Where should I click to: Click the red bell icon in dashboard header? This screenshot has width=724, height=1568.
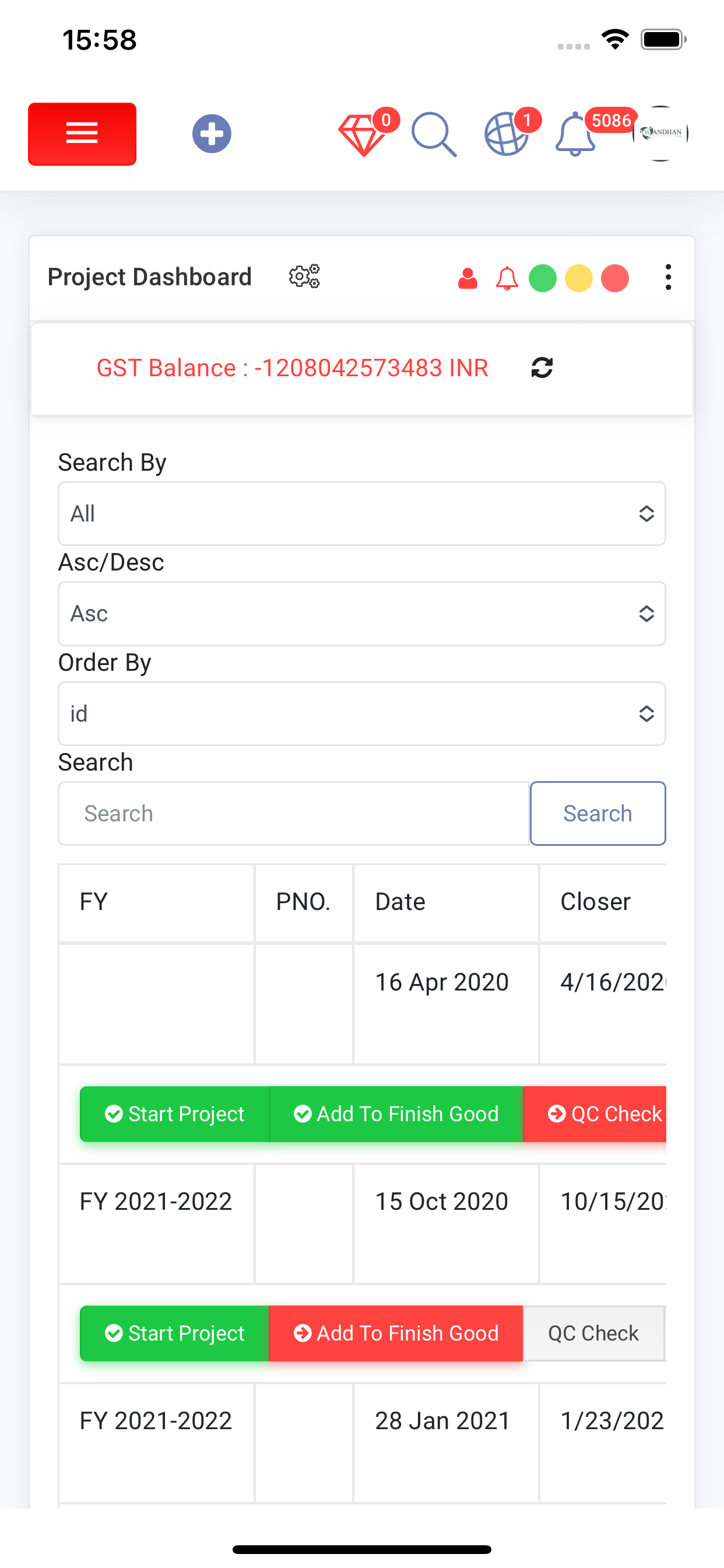point(506,279)
